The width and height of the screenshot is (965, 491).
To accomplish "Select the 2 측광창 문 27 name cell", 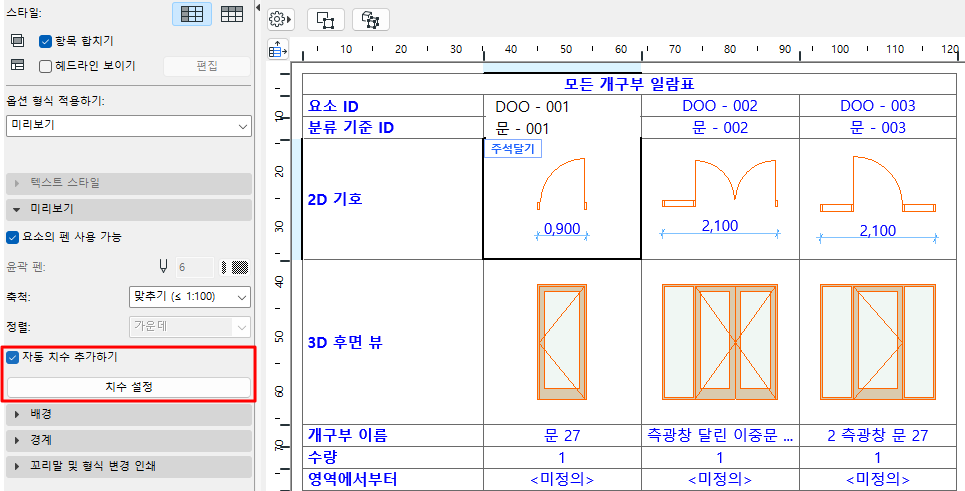I will pyautogui.click(x=878, y=436).
